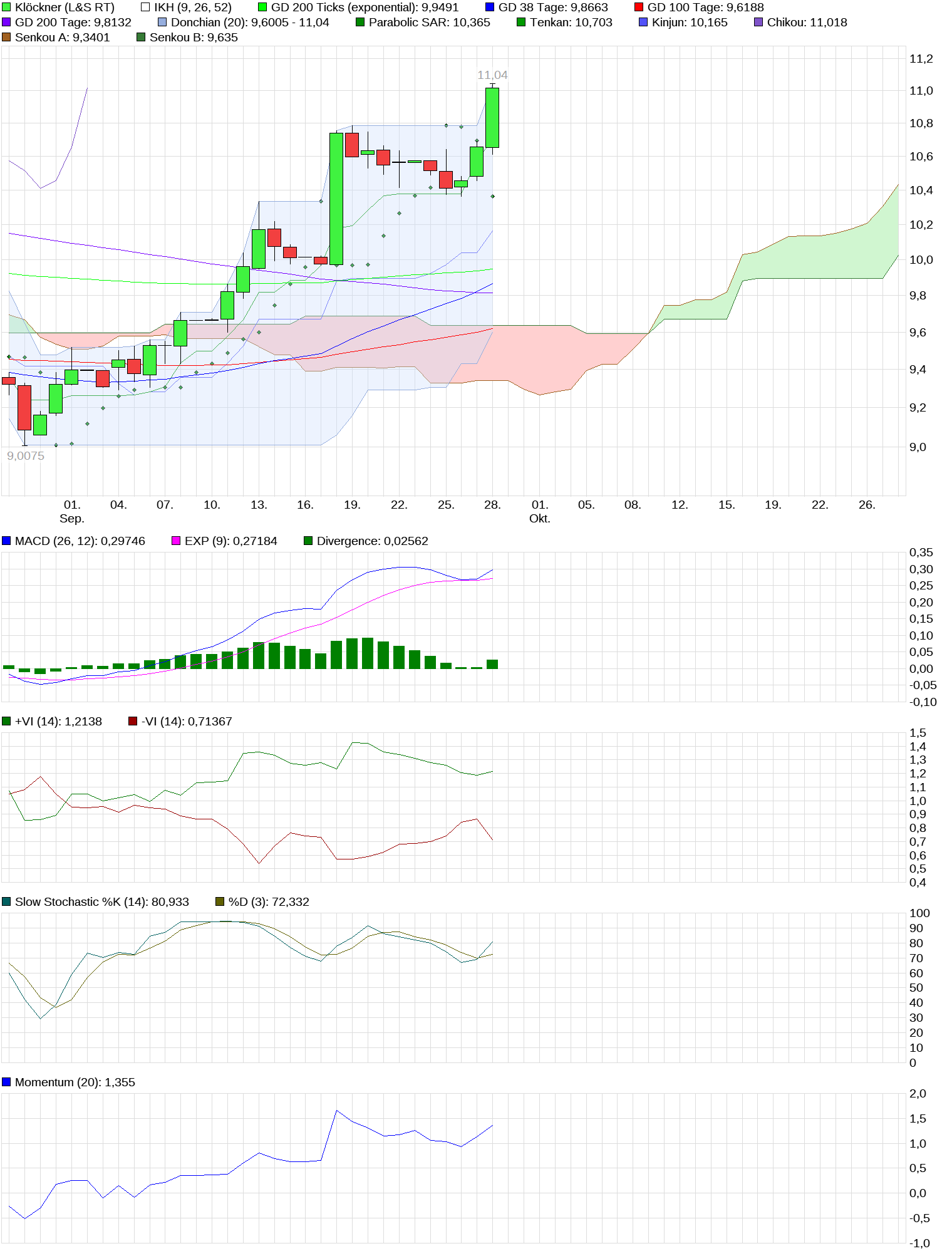
Task: Click the '-VI (14): 0,71367' label
Action: tap(187, 722)
